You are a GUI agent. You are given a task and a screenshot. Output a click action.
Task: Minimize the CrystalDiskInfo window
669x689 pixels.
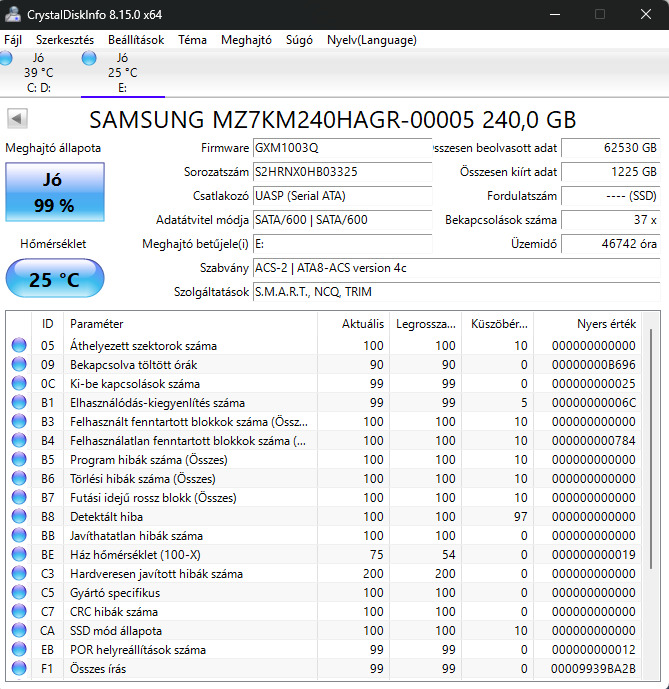pyautogui.click(x=555, y=15)
